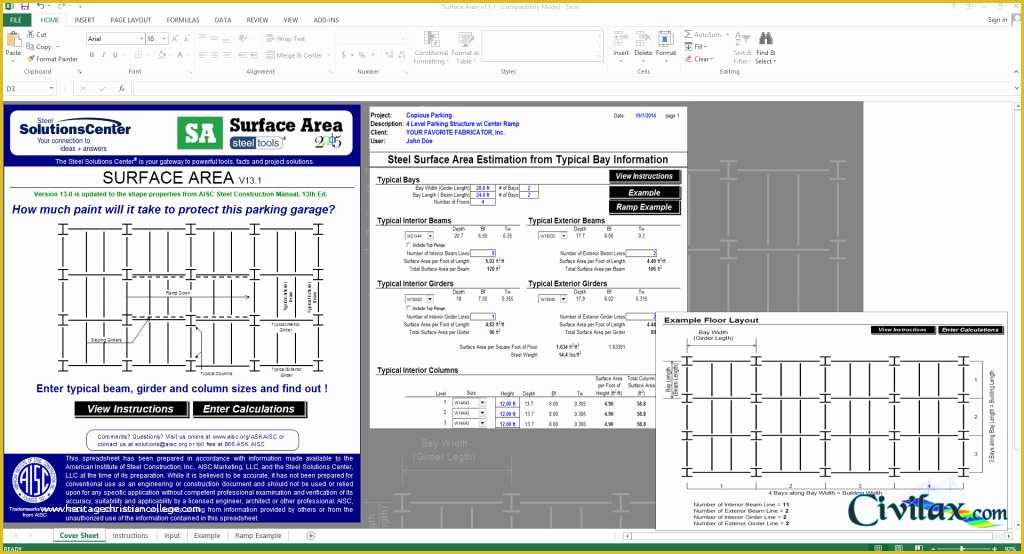This screenshot has height=554, width=1024.
Task: Open column size dropdown for level 3
Action: point(482,423)
